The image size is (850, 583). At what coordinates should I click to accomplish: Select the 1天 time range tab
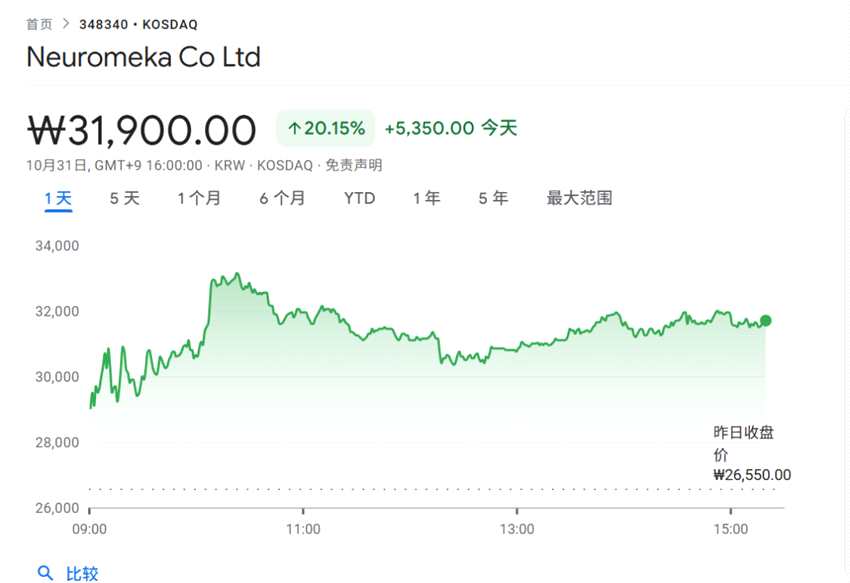pyautogui.click(x=58, y=198)
